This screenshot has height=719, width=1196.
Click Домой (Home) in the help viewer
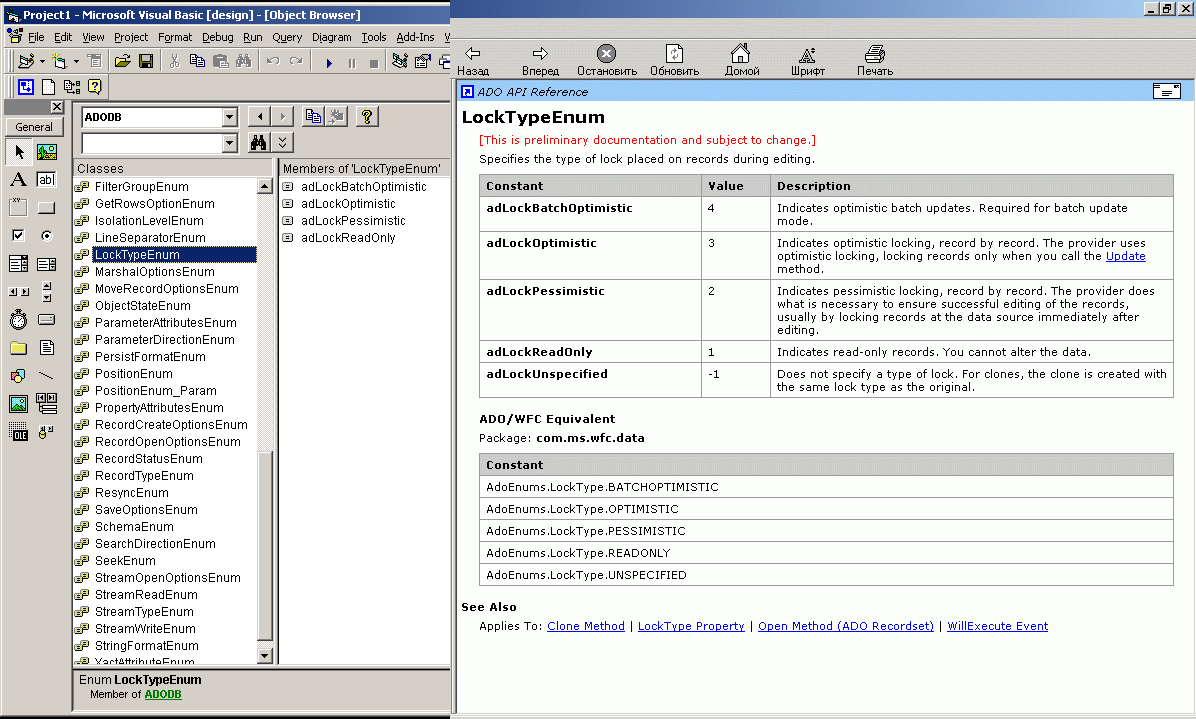[x=741, y=61]
